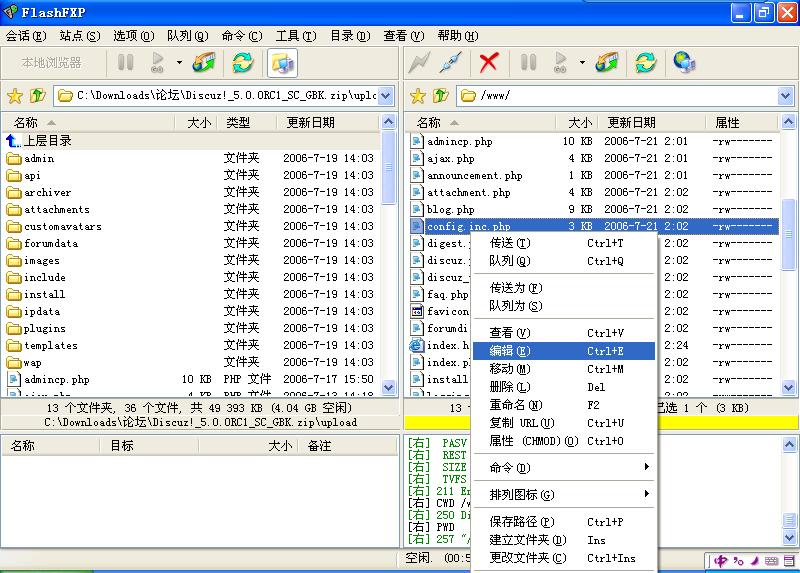Click local pane up-folder icon
Screen dimensions: 800x573
tap(38, 95)
